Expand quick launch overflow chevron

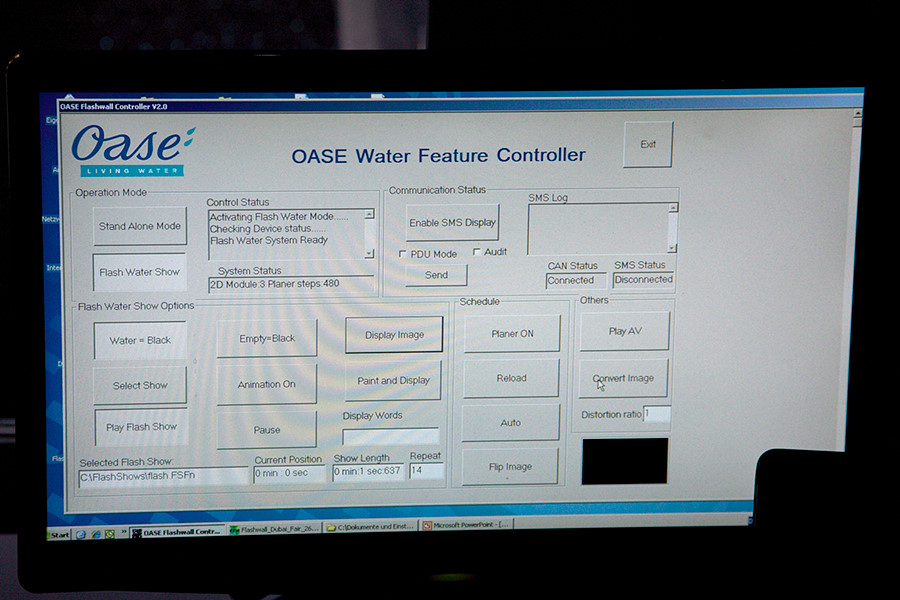123,532
